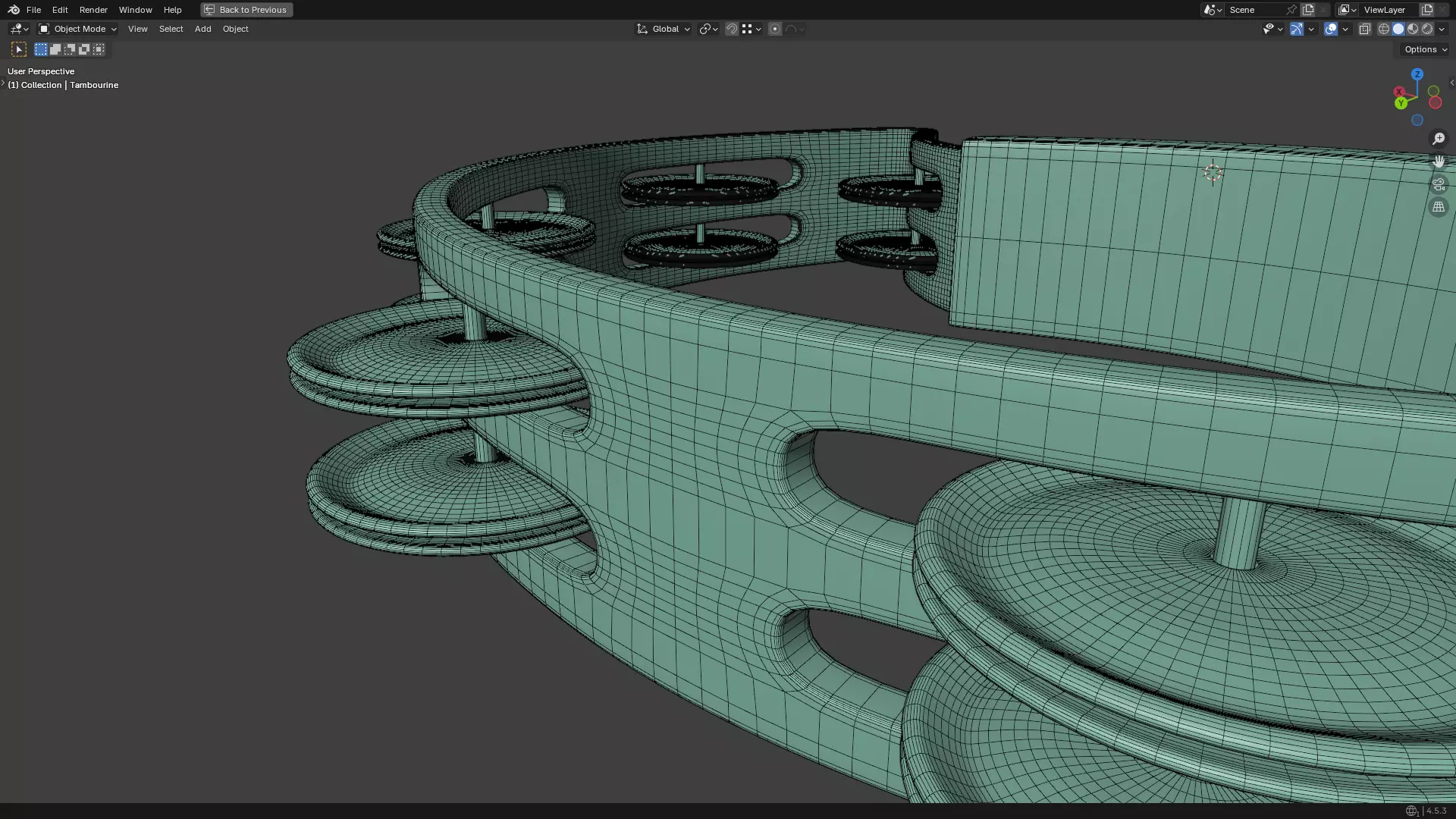The height and width of the screenshot is (819, 1456).
Task: Toggle proportional editing button
Action: point(774,29)
